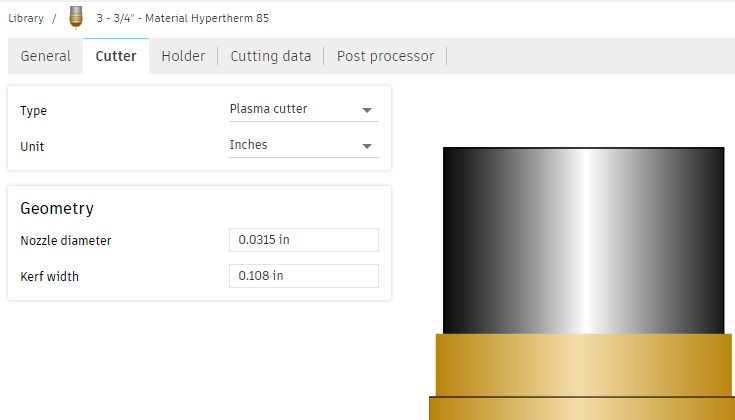735x420 pixels.
Task: Click the Unit label
Action: (x=32, y=147)
